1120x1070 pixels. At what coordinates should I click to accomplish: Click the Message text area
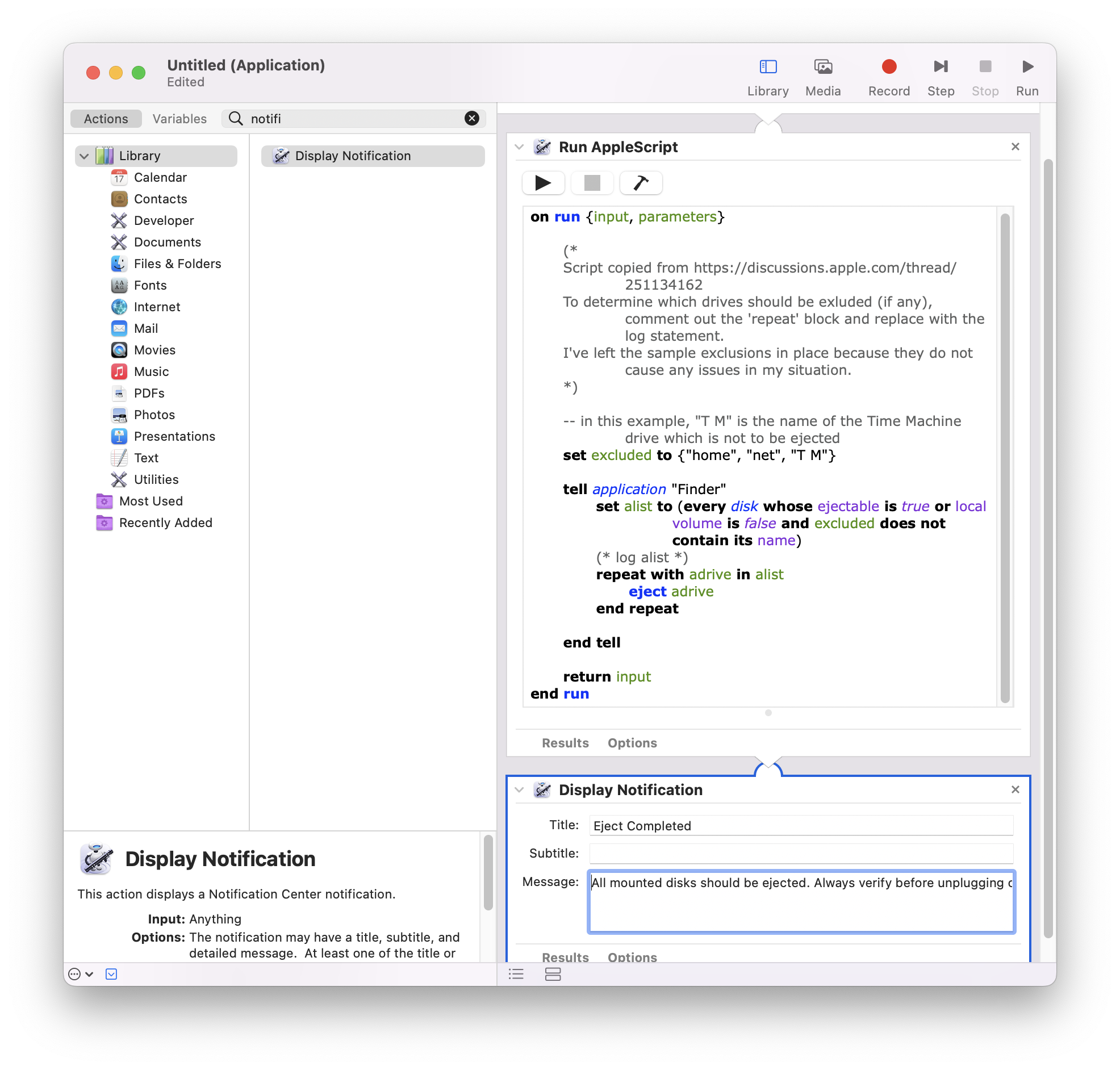801,902
